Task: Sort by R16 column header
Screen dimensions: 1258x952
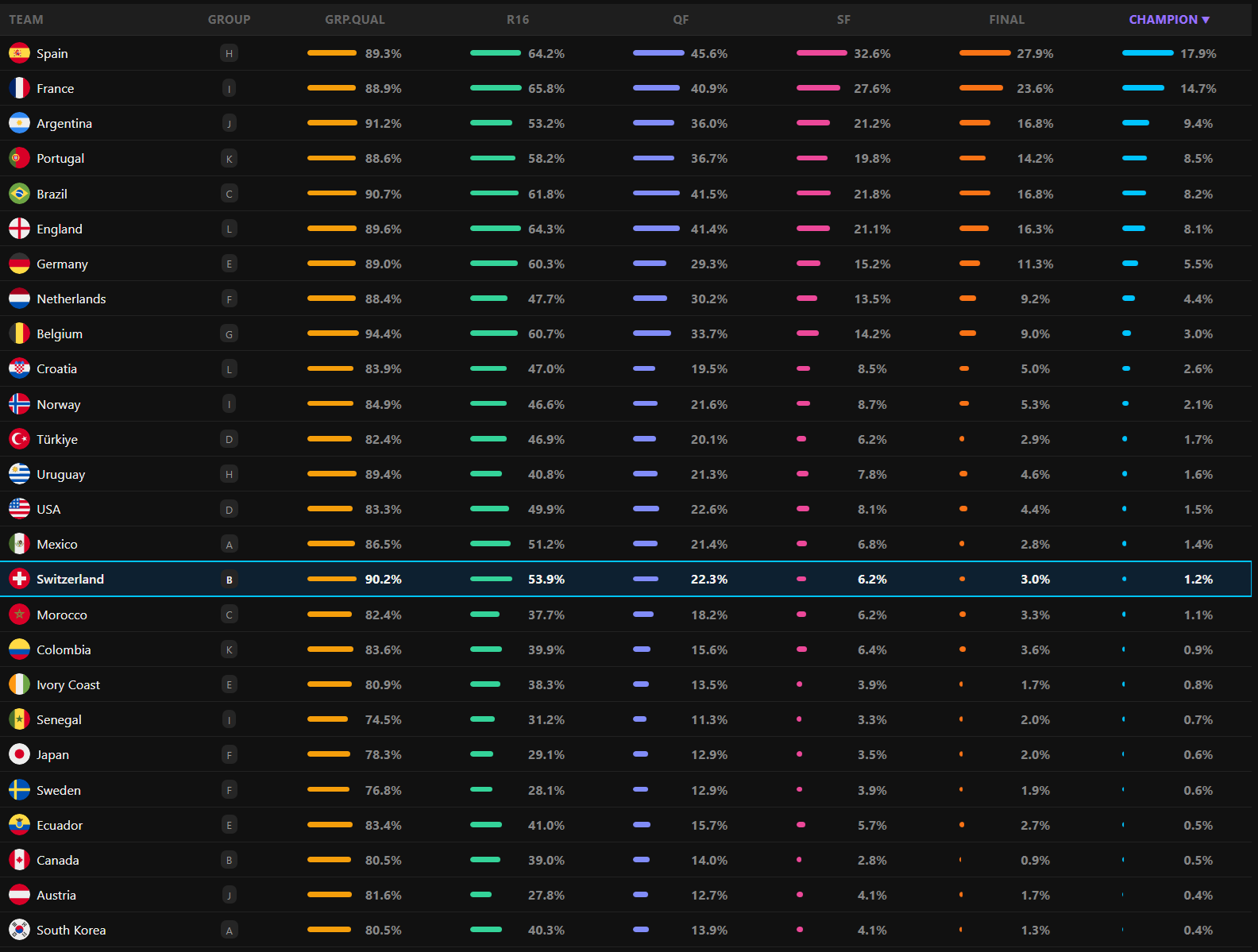Action: [518, 19]
